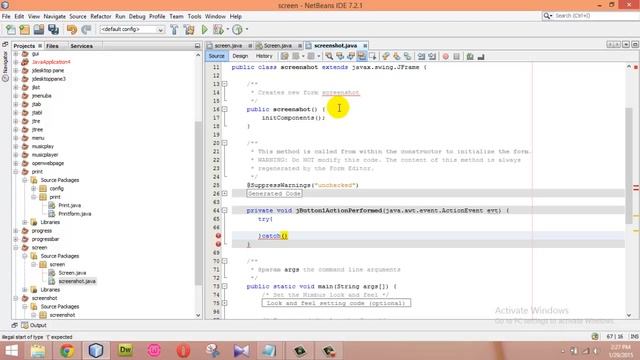Open the Navigate menu
Screen dimensions: 640x360
[55, 16]
